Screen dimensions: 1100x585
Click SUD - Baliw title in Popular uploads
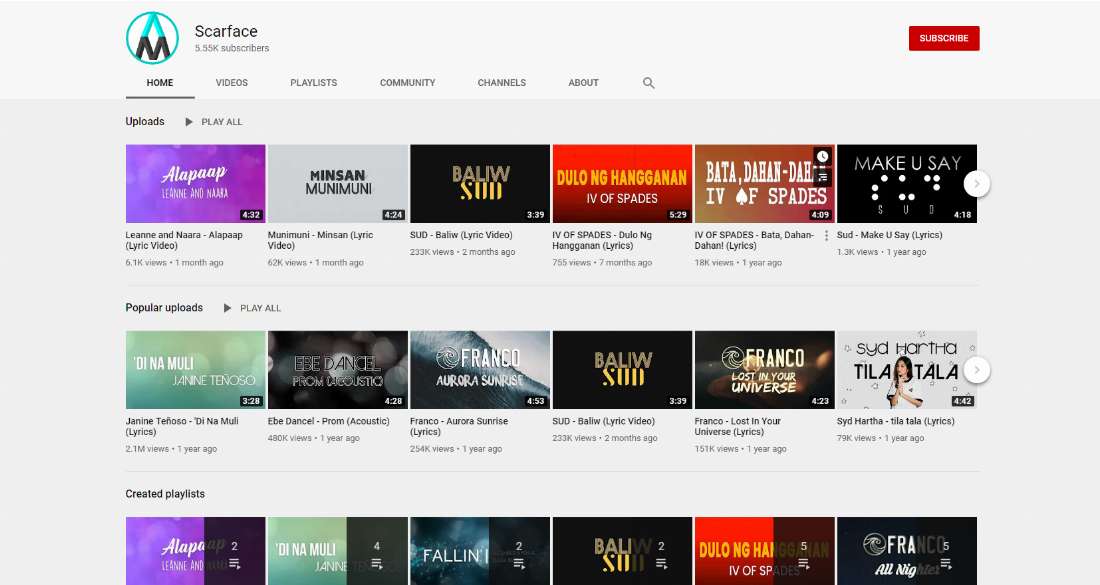[x=604, y=421]
